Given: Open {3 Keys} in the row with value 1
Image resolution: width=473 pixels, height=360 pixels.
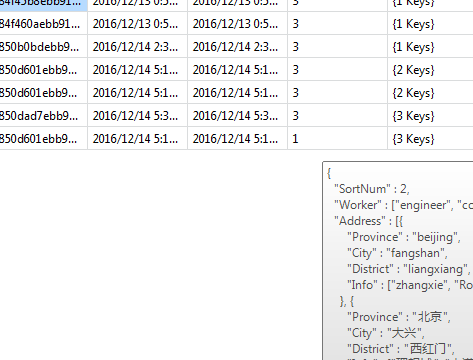Looking at the screenshot, I should [x=430, y=138].
